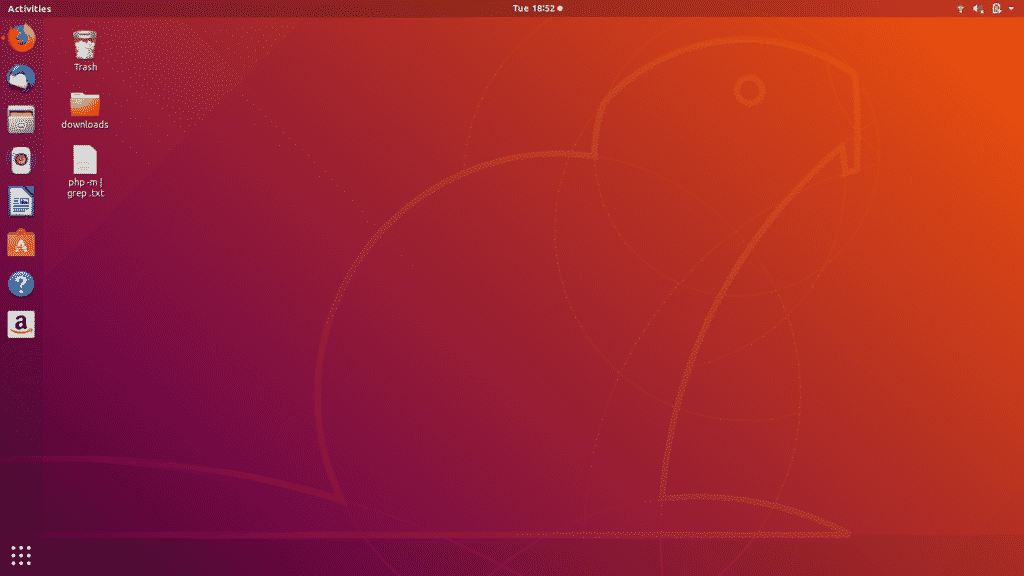Select the Trash desktop icon

tap(85, 44)
